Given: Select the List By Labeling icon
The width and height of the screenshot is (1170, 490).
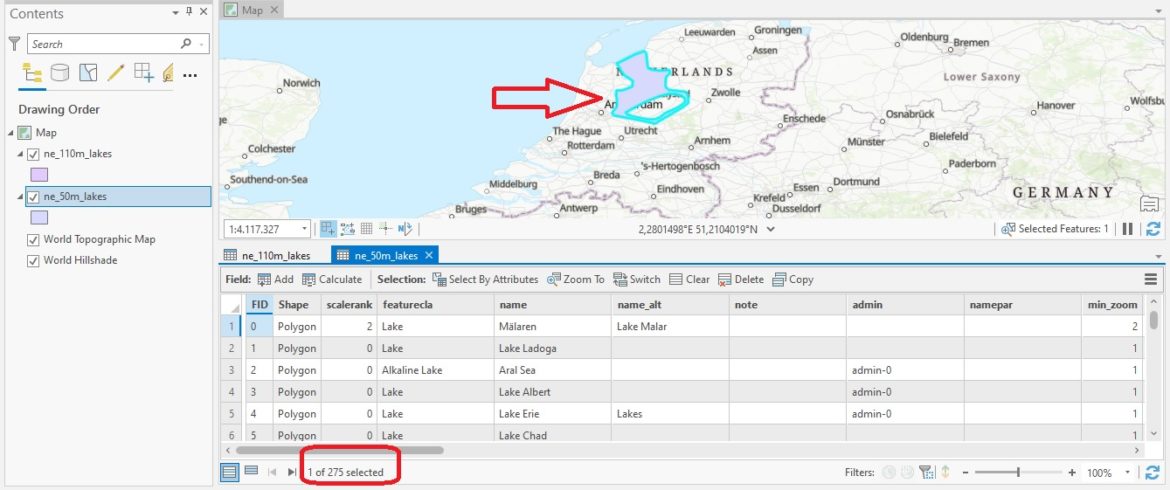Looking at the screenshot, I should coord(168,73).
